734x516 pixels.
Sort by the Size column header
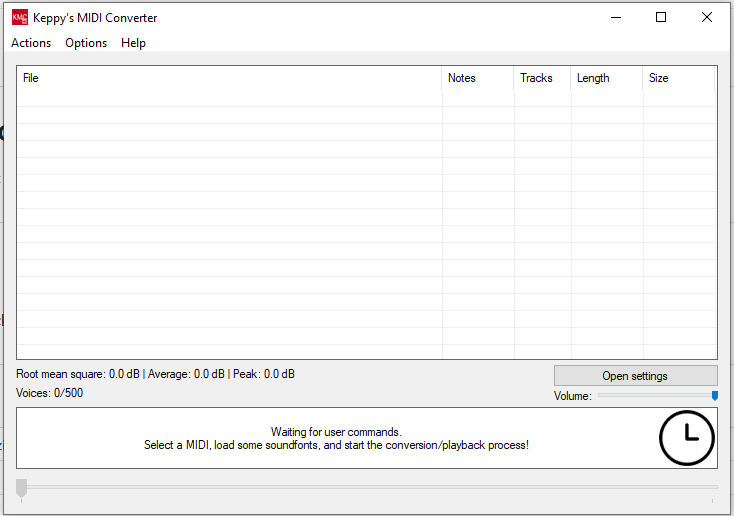point(677,78)
